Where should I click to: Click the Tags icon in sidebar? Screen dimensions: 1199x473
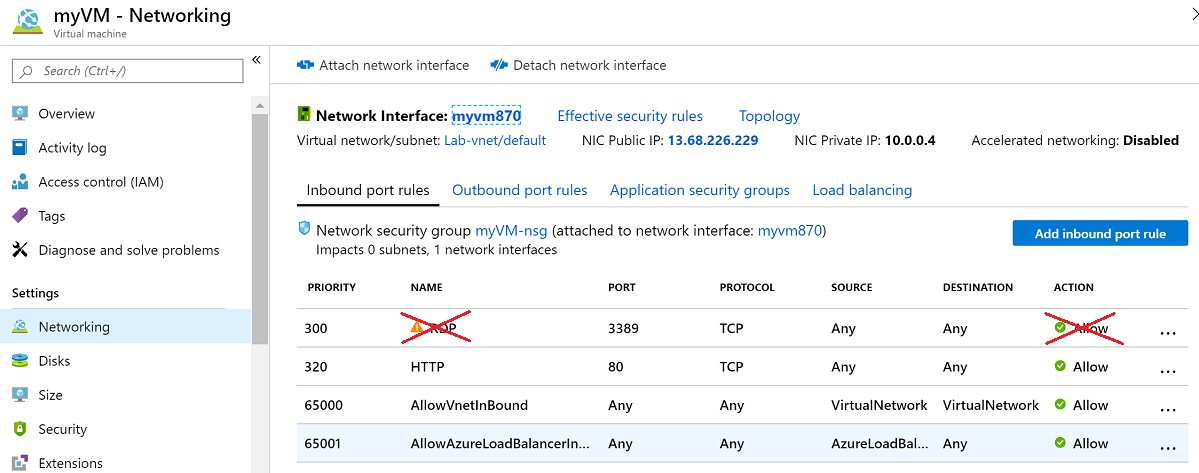[20, 216]
